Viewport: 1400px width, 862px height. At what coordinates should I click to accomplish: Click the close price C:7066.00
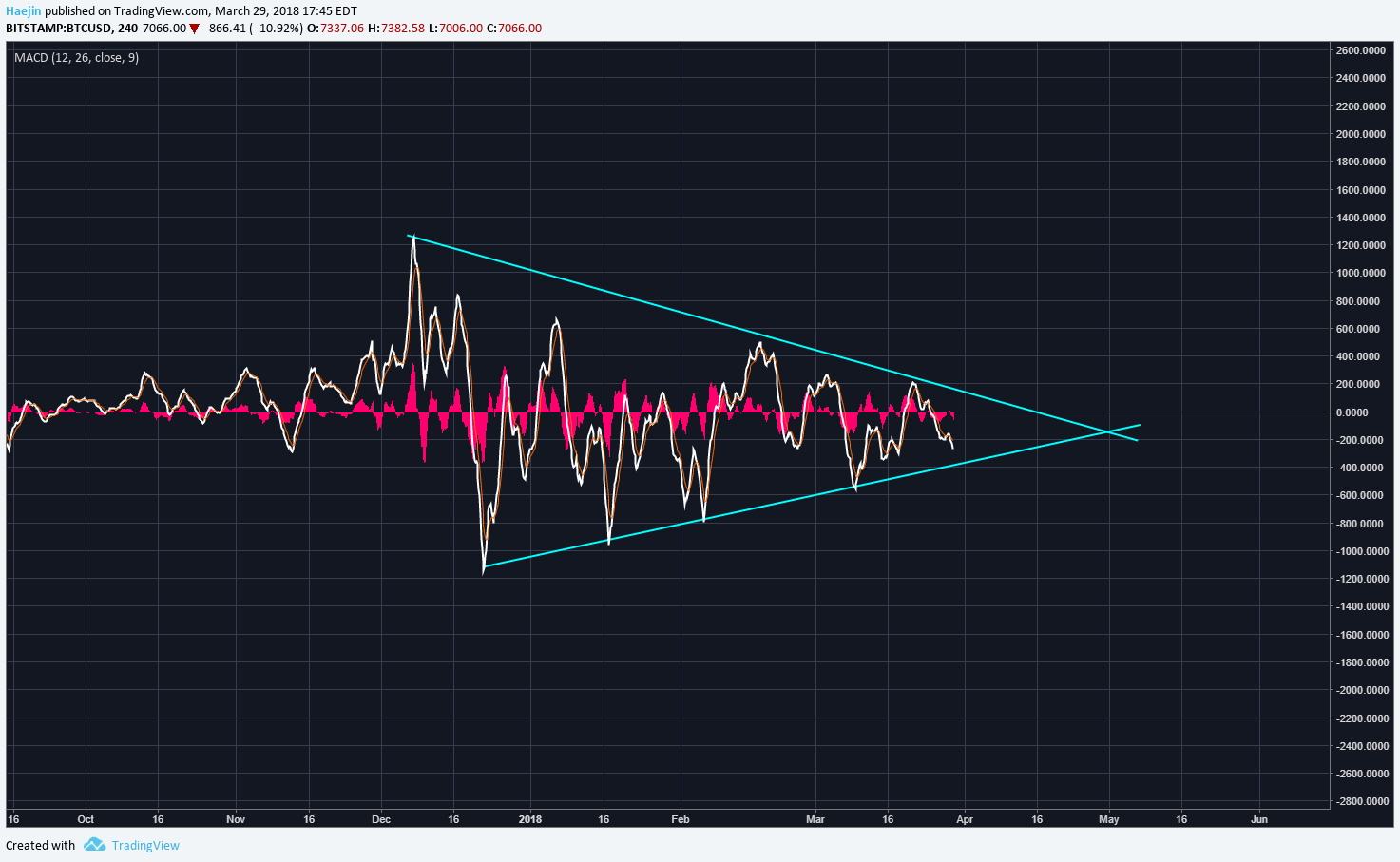pyautogui.click(x=514, y=29)
